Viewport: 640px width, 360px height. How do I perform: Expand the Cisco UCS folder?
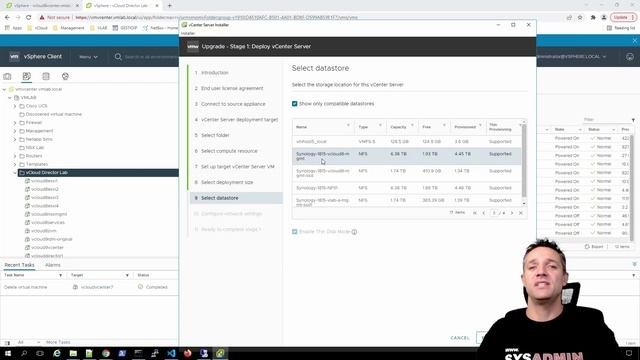tap(15, 106)
